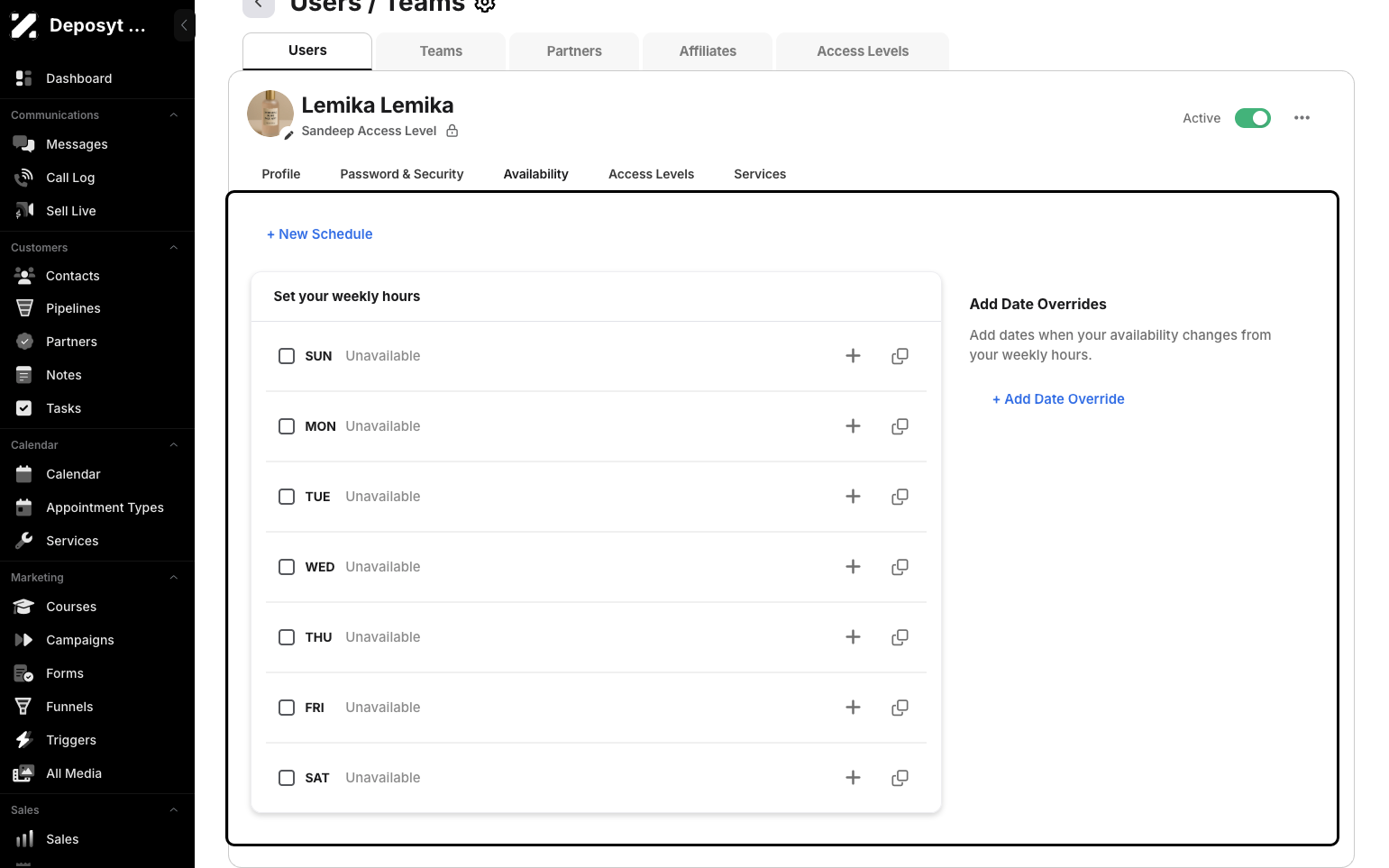Open Contacts icon in sidebar
Screen dimensions: 1389x868
(x=24, y=276)
